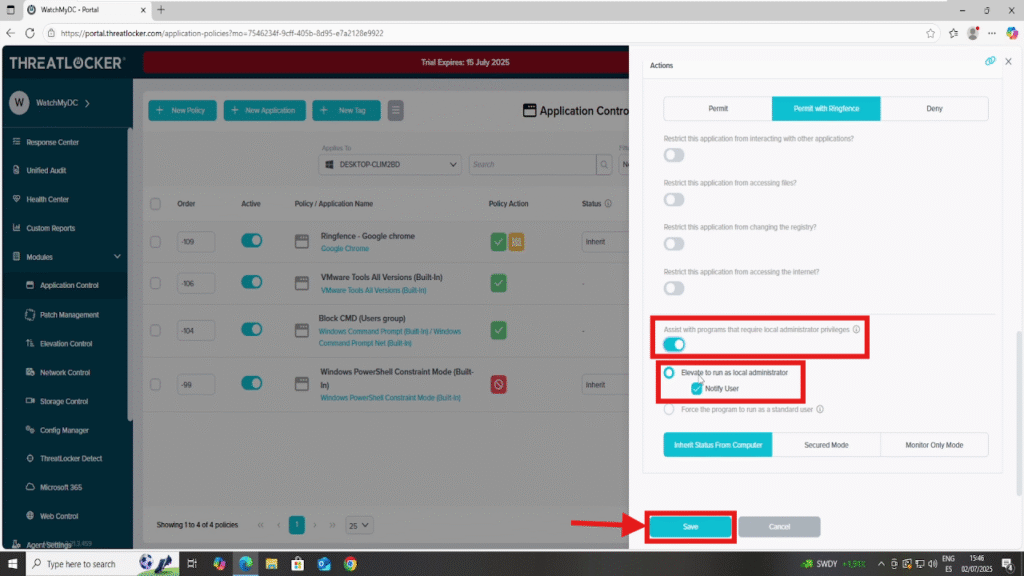
Task: Select Permit with Ringfence tab
Action: pyautogui.click(x=826, y=108)
